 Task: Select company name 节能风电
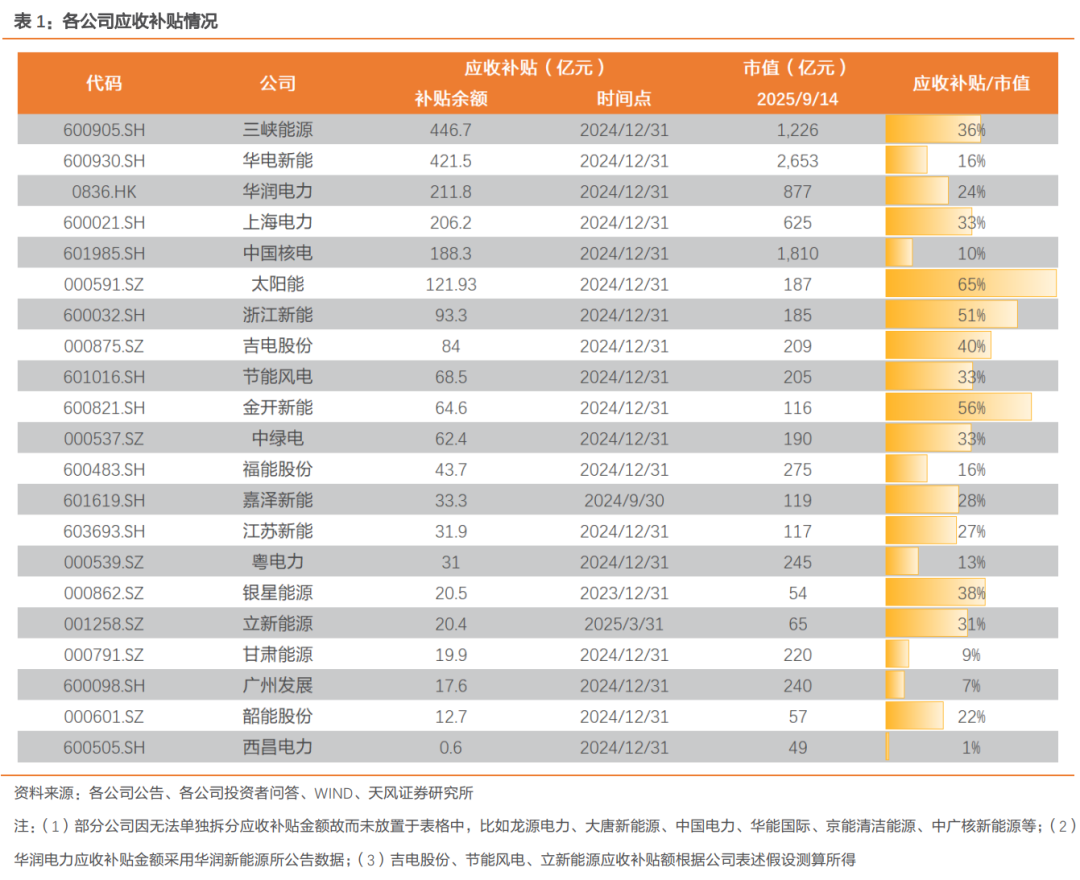(278, 377)
